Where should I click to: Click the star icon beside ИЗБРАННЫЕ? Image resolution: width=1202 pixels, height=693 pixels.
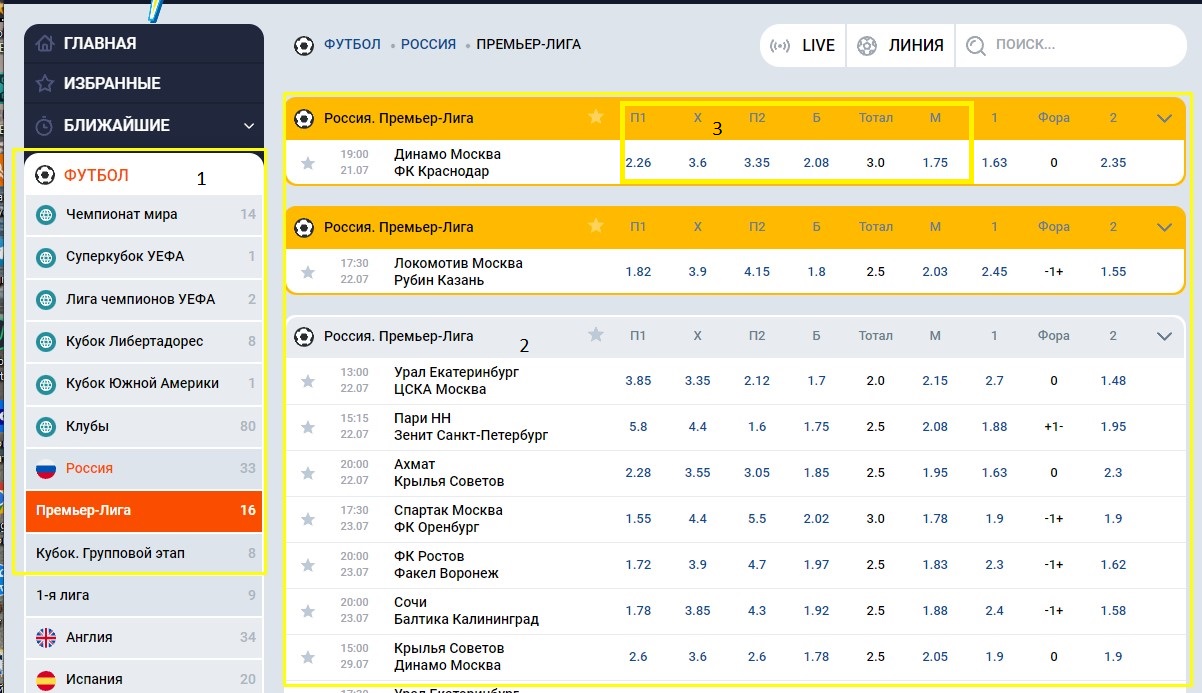tap(44, 83)
